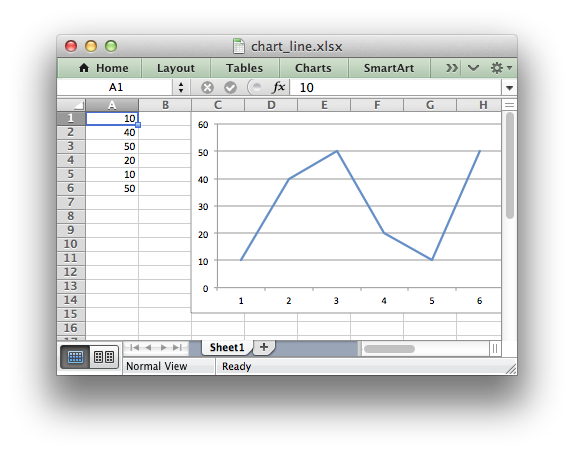Select the Sheet1 tab

click(227, 347)
